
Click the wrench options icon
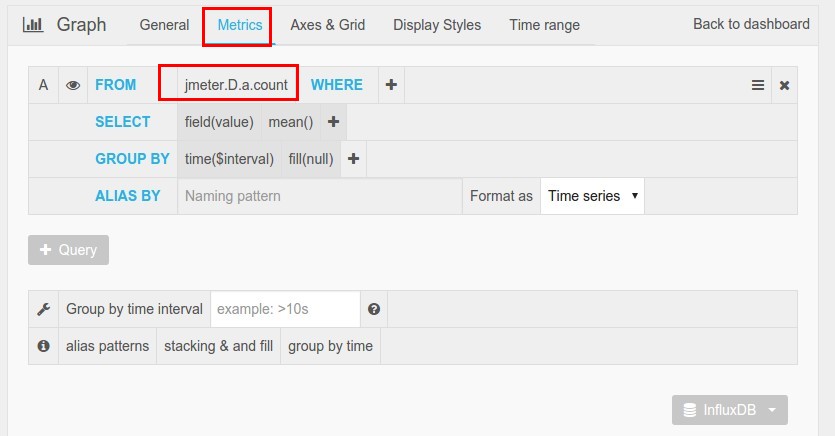44,309
